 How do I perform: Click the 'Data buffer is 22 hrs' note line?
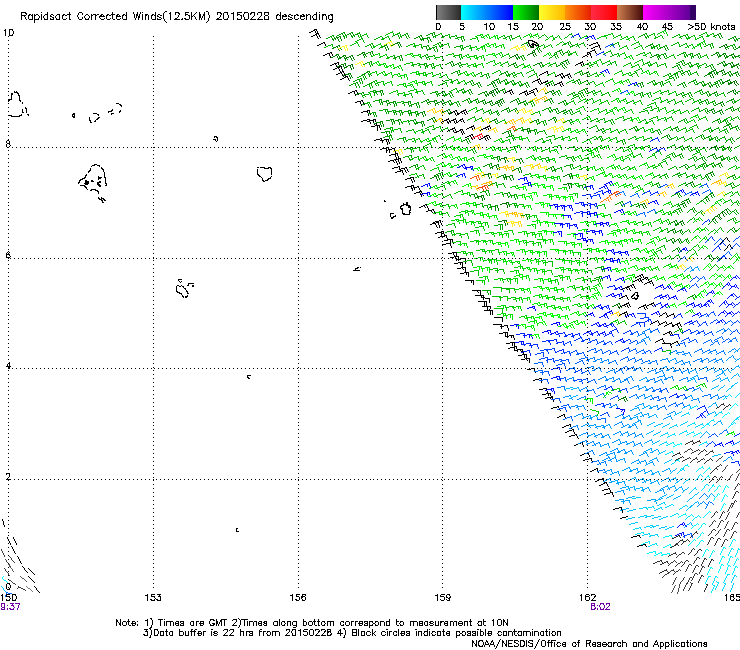tap(352, 633)
